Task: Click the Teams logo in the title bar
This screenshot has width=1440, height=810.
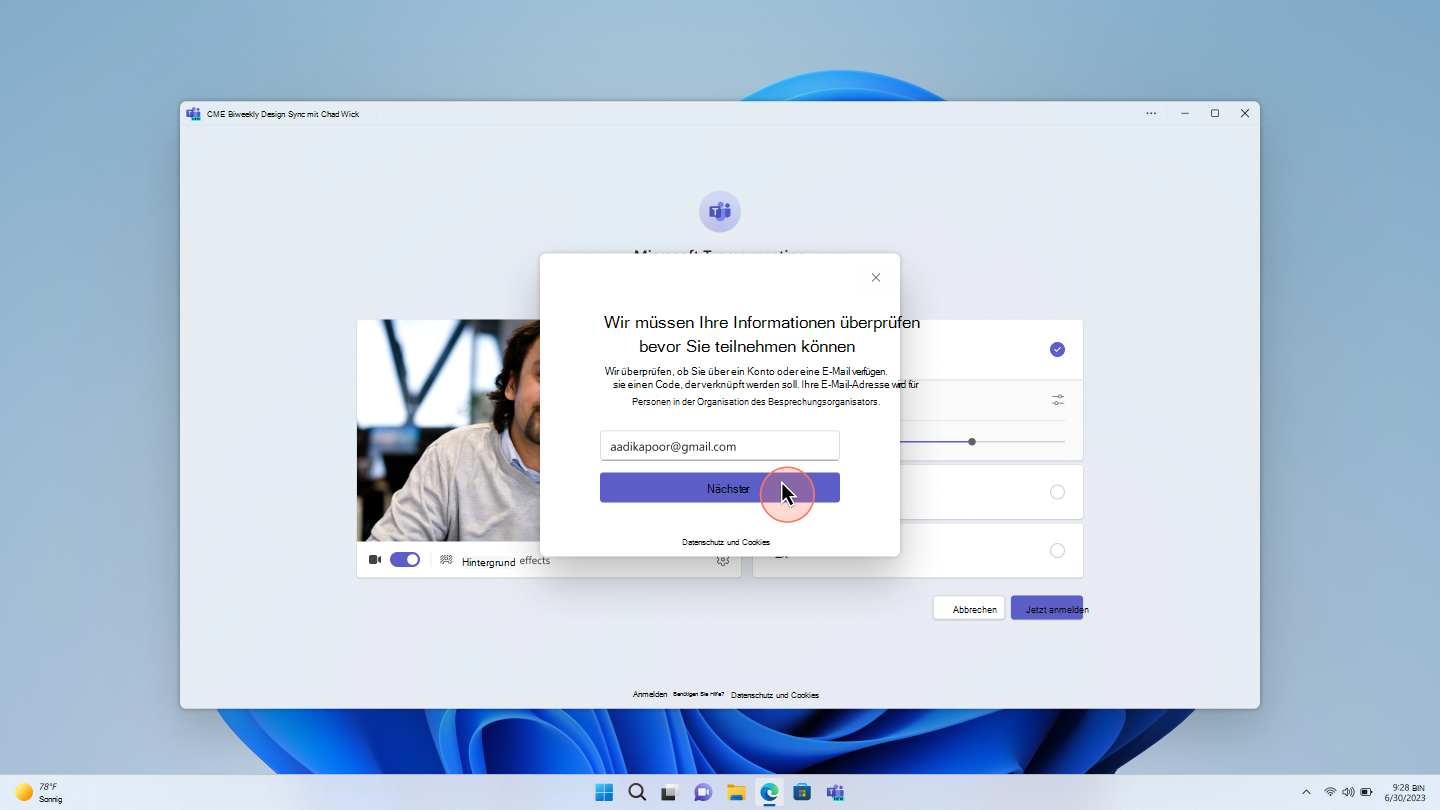Action: 193,114
